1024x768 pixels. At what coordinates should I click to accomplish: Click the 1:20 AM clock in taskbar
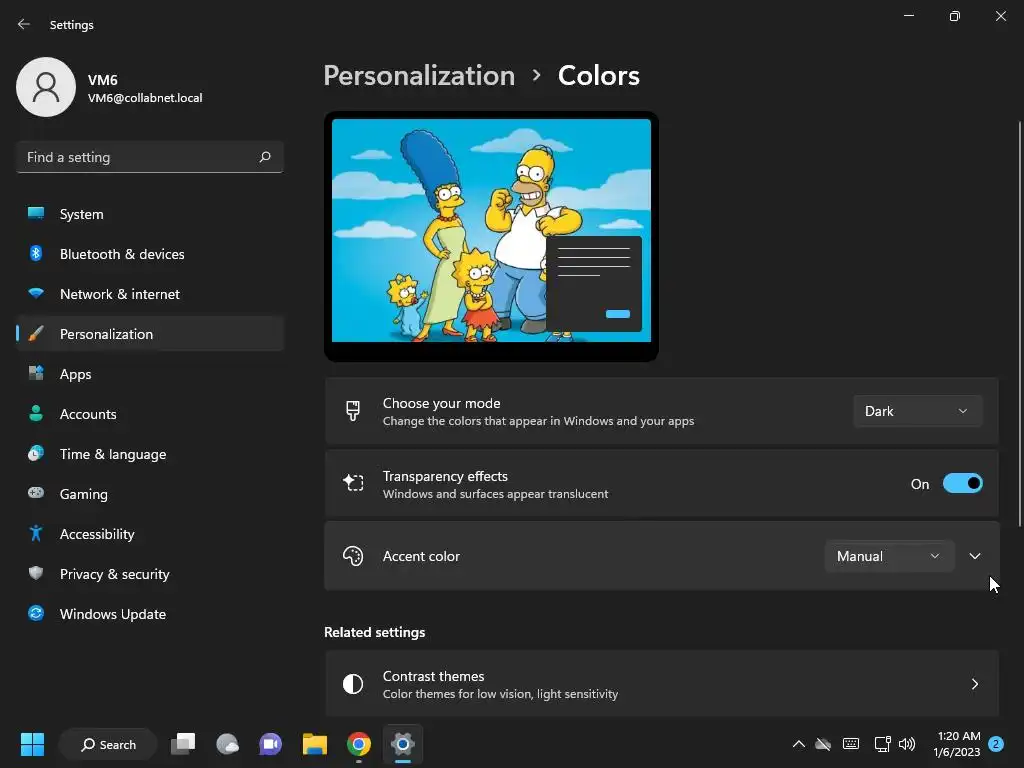coord(958,736)
